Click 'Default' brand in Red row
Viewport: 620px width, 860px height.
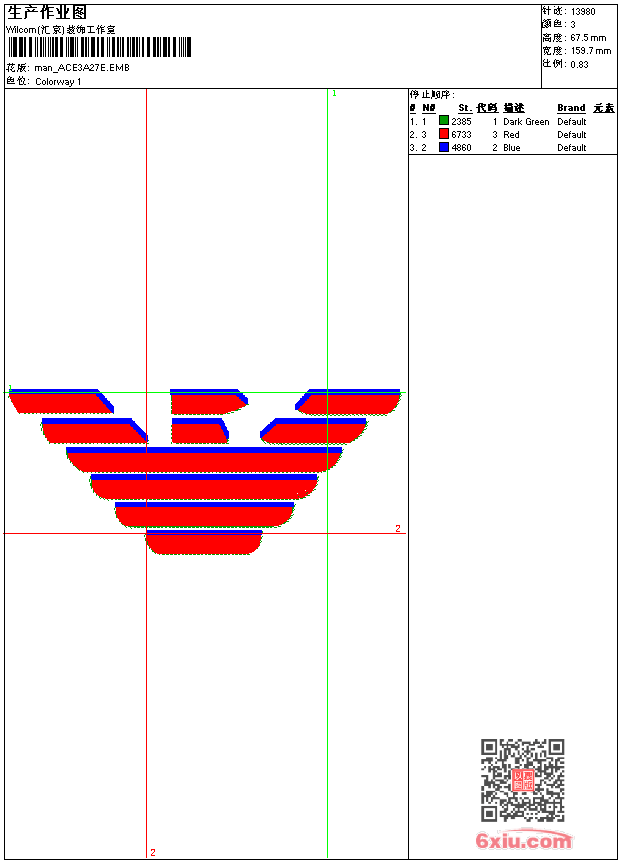(572, 134)
